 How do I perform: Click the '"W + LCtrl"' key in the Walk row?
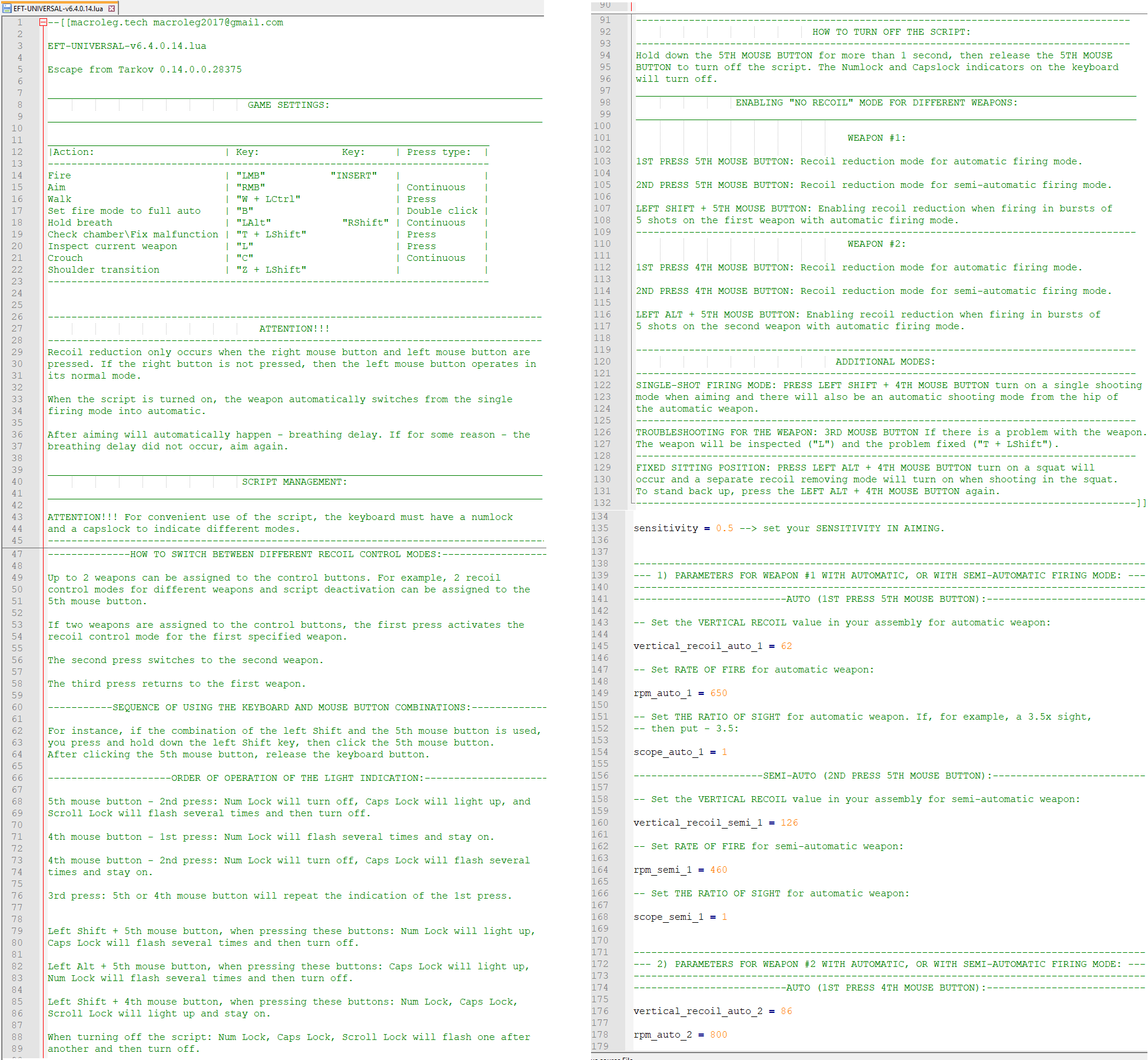pos(268,199)
